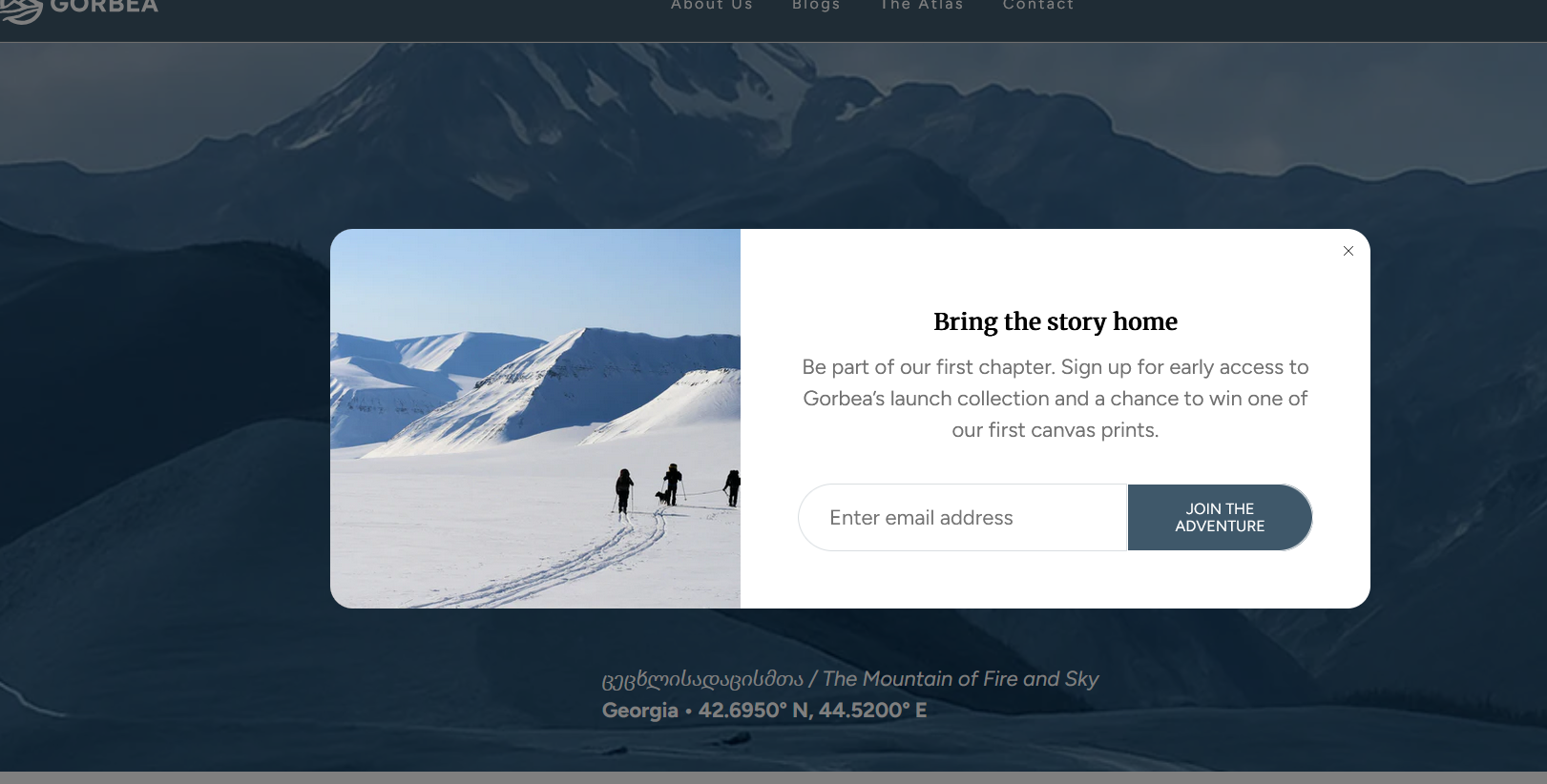Open The Atlas from the navigation
The height and width of the screenshot is (784, 1547).
(x=922, y=5)
